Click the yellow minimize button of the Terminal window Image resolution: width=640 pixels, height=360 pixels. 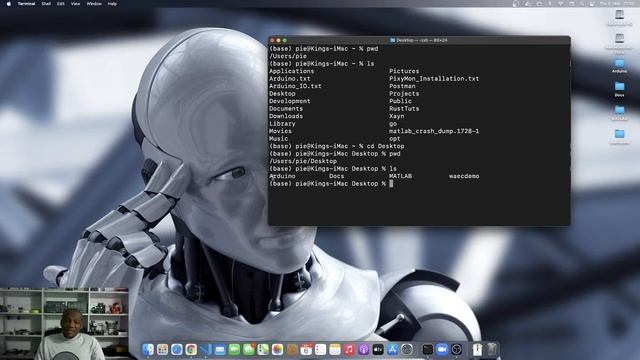278,40
